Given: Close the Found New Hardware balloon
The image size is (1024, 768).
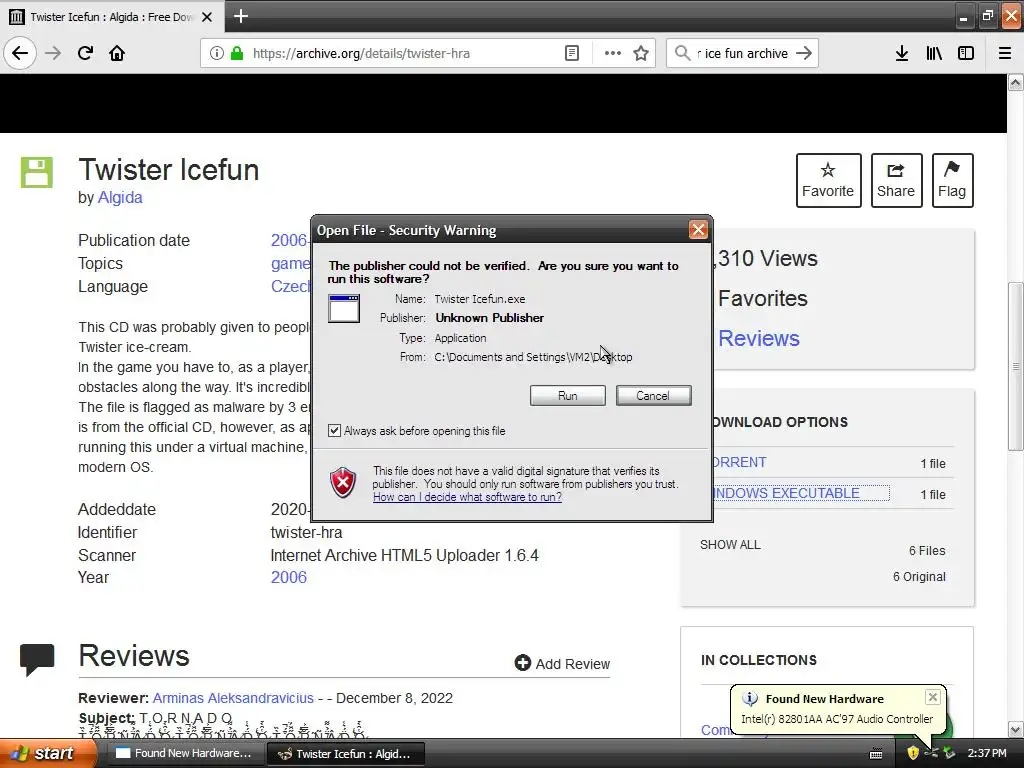Looking at the screenshot, I should point(933,697).
